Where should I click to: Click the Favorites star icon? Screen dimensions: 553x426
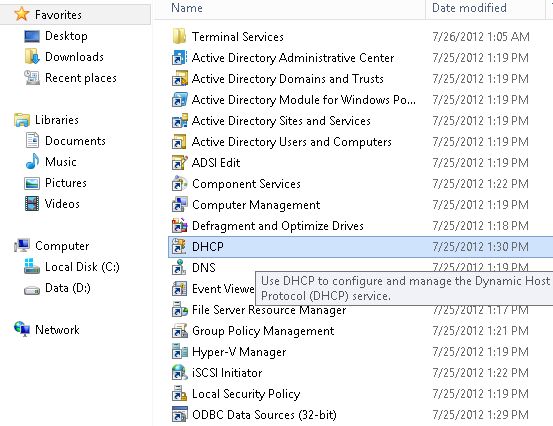coord(22,14)
